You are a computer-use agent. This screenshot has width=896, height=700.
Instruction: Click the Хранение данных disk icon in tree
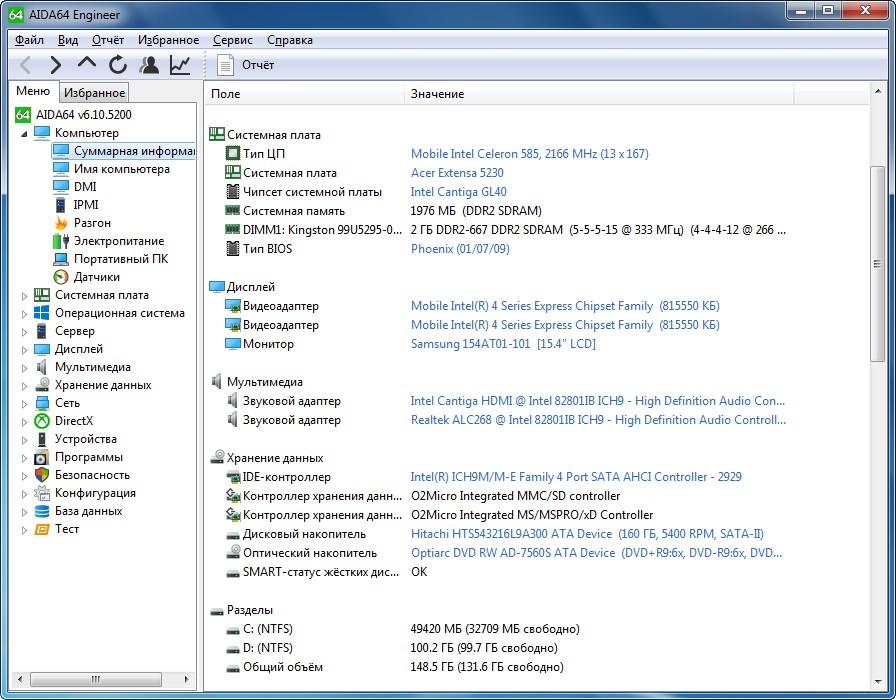point(42,385)
